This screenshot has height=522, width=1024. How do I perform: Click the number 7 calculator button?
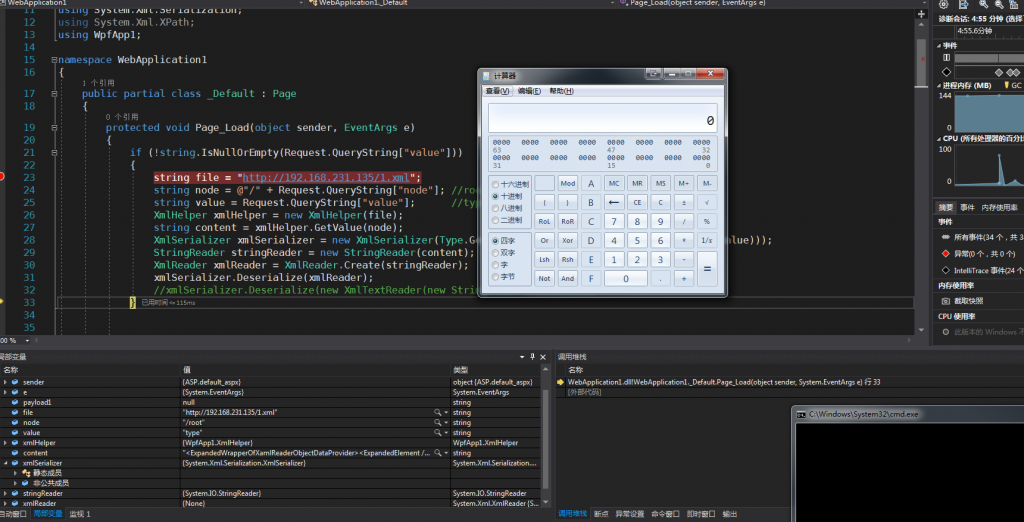click(x=614, y=221)
